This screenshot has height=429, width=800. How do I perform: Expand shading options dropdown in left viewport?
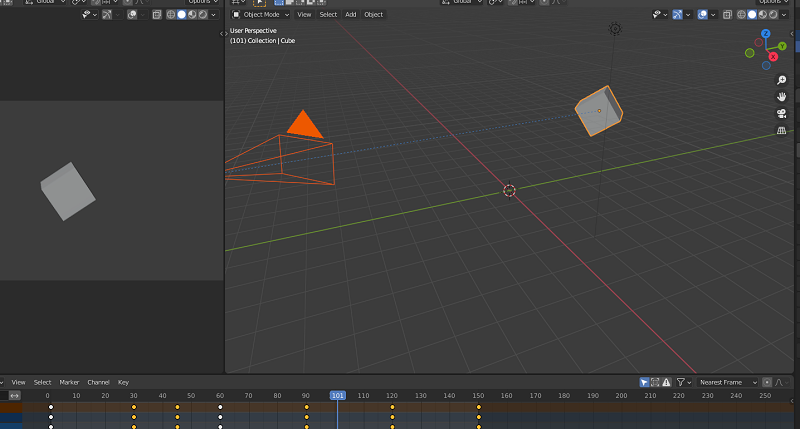[213, 15]
